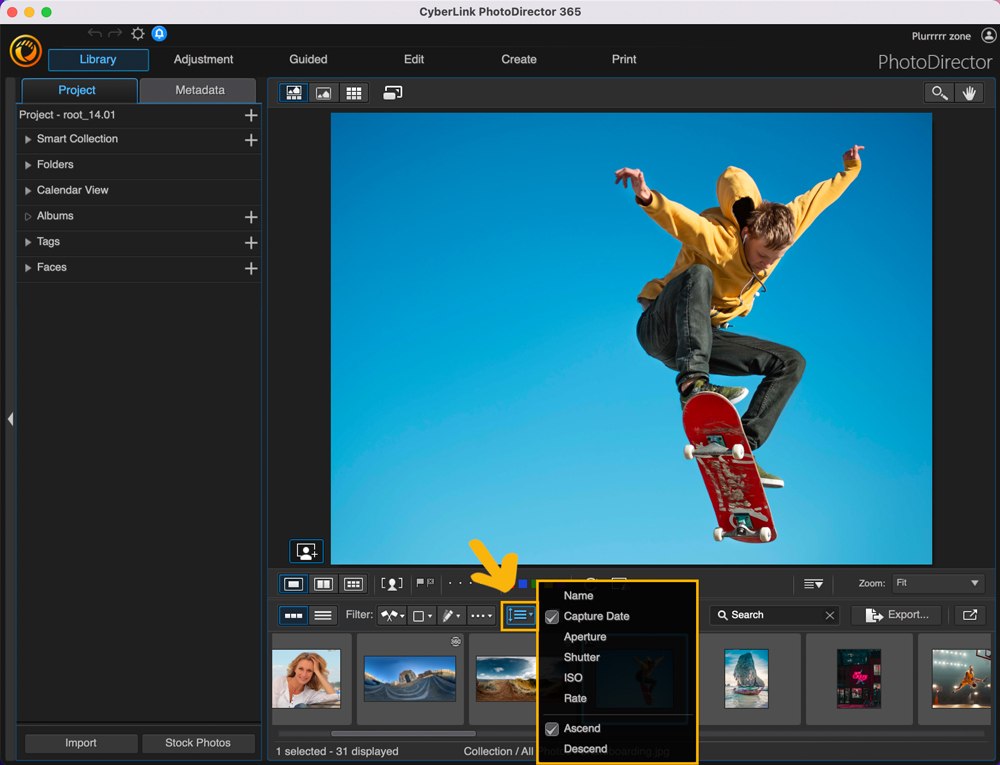Select the pan hand tool

tap(969, 92)
